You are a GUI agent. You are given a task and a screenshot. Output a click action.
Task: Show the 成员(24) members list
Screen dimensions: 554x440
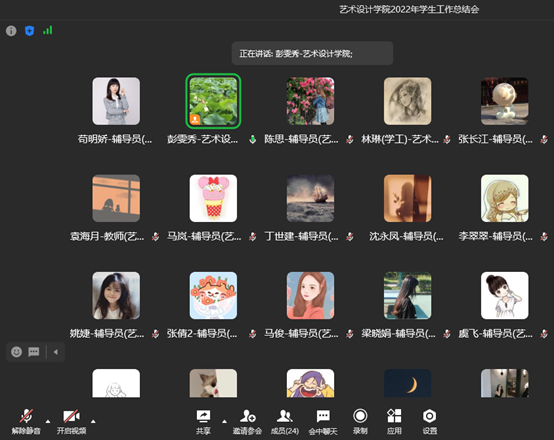click(285, 422)
